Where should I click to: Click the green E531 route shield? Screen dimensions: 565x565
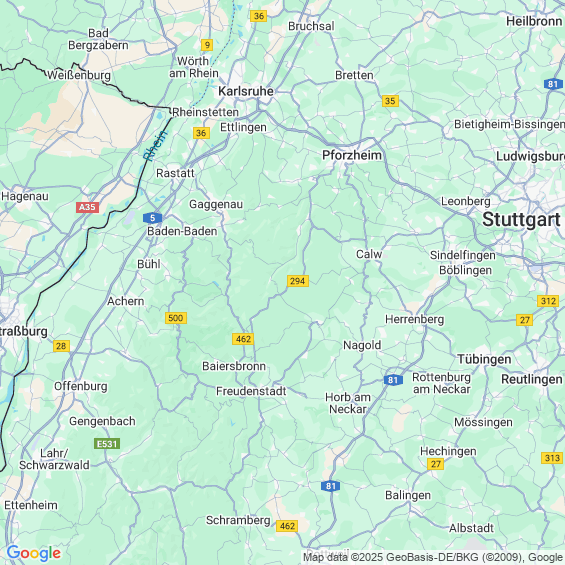tap(107, 444)
